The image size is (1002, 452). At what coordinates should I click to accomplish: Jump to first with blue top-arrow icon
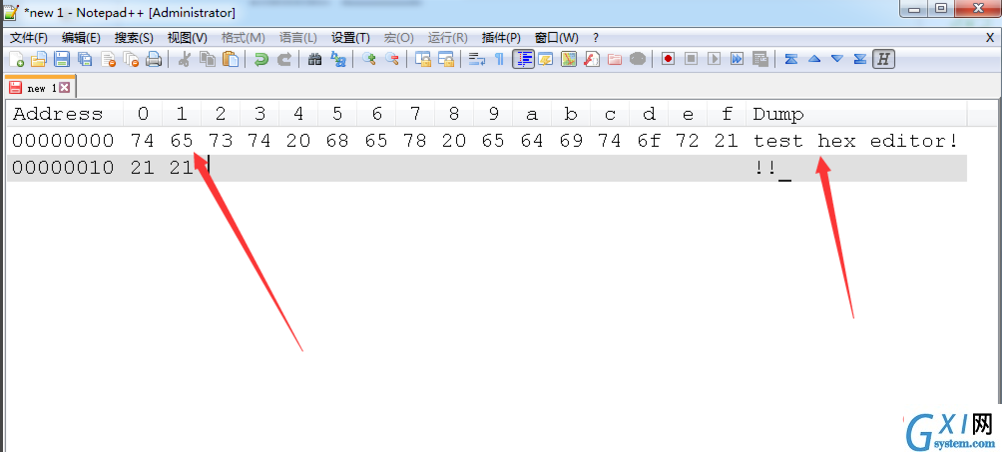(x=791, y=59)
